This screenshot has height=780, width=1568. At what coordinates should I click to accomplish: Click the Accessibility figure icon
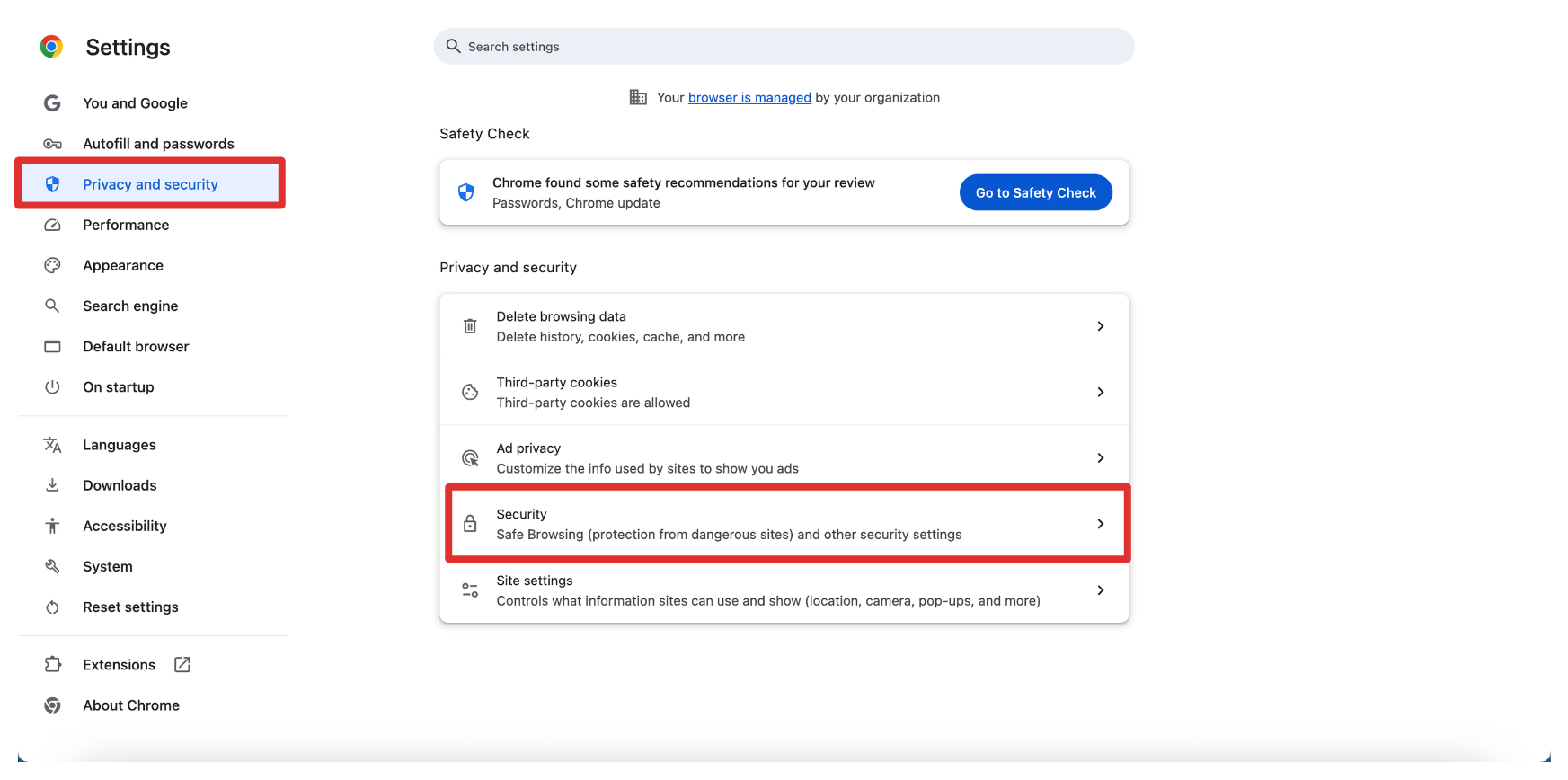pyautogui.click(x=53, y=526)
